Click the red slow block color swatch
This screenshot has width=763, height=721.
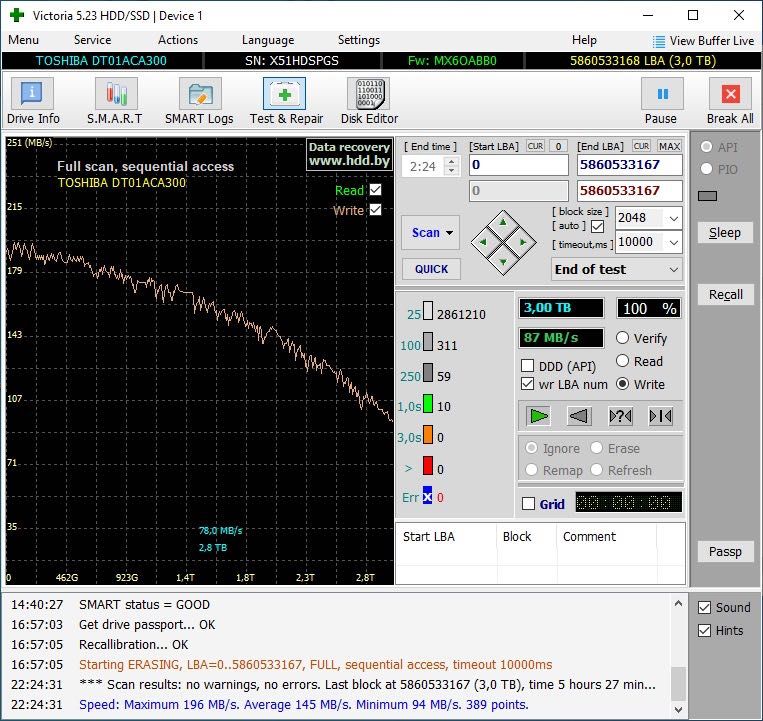point(428,466)
